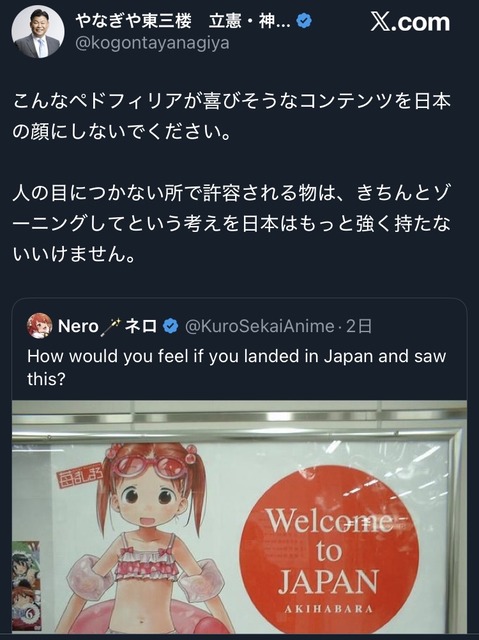Click the Nero ネロ display name

pyautogui.click(x=108, y=326)
